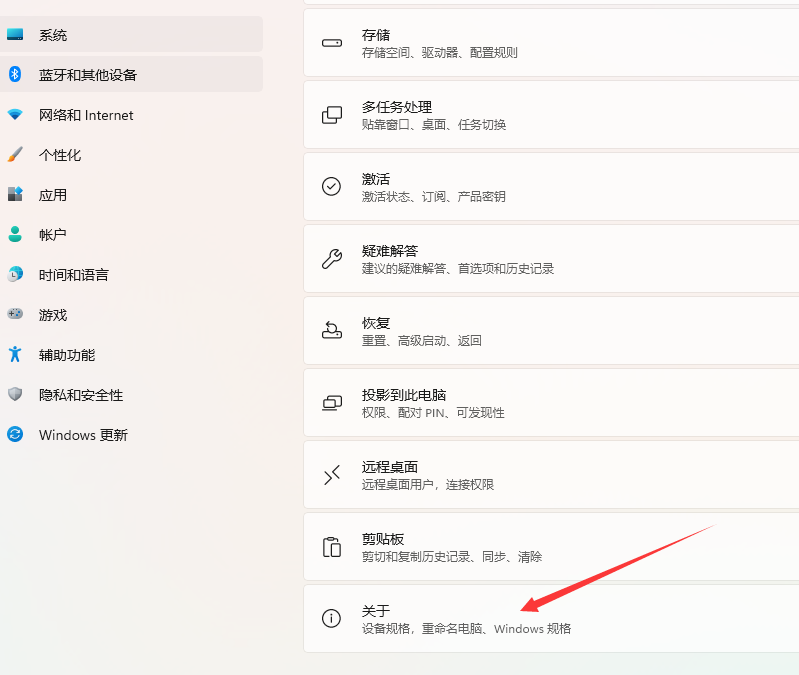The image size is (799, 675).
Task: Open 蓝牙和其他设备 settings category
Action: [x=131, y=74]
